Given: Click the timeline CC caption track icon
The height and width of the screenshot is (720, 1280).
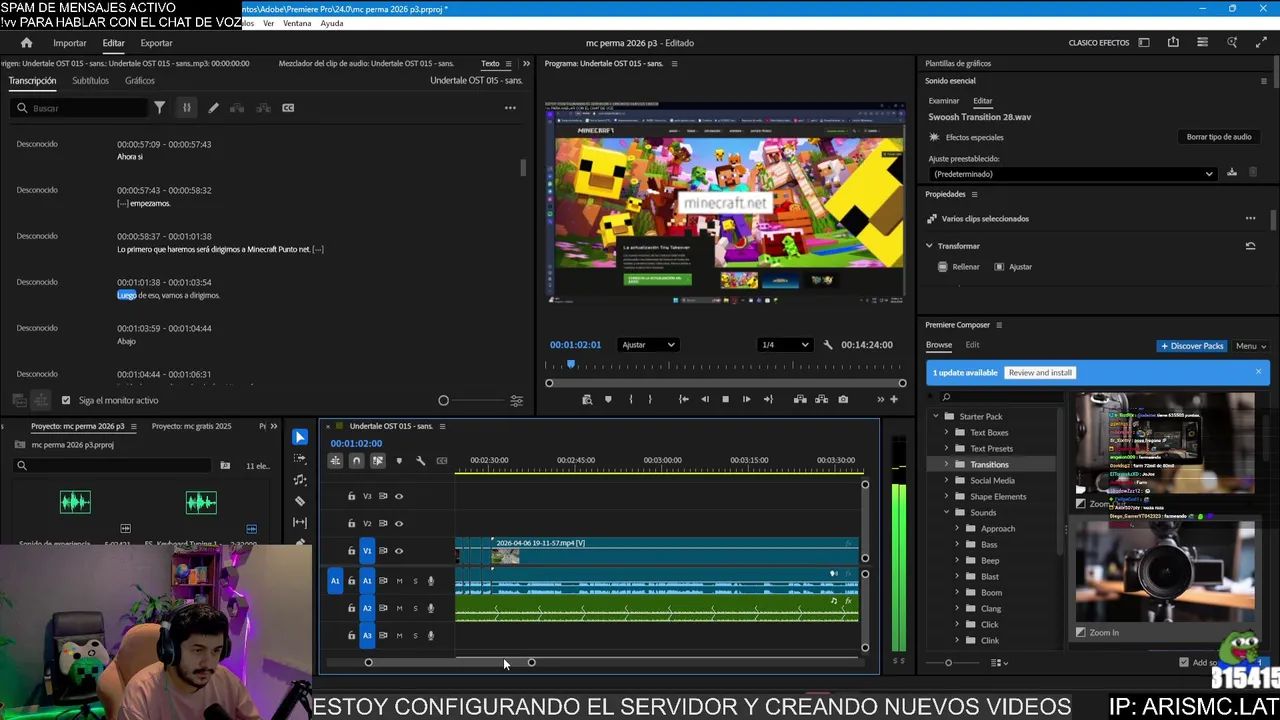Looking at the screenshot, I should (x=442, y=461).
